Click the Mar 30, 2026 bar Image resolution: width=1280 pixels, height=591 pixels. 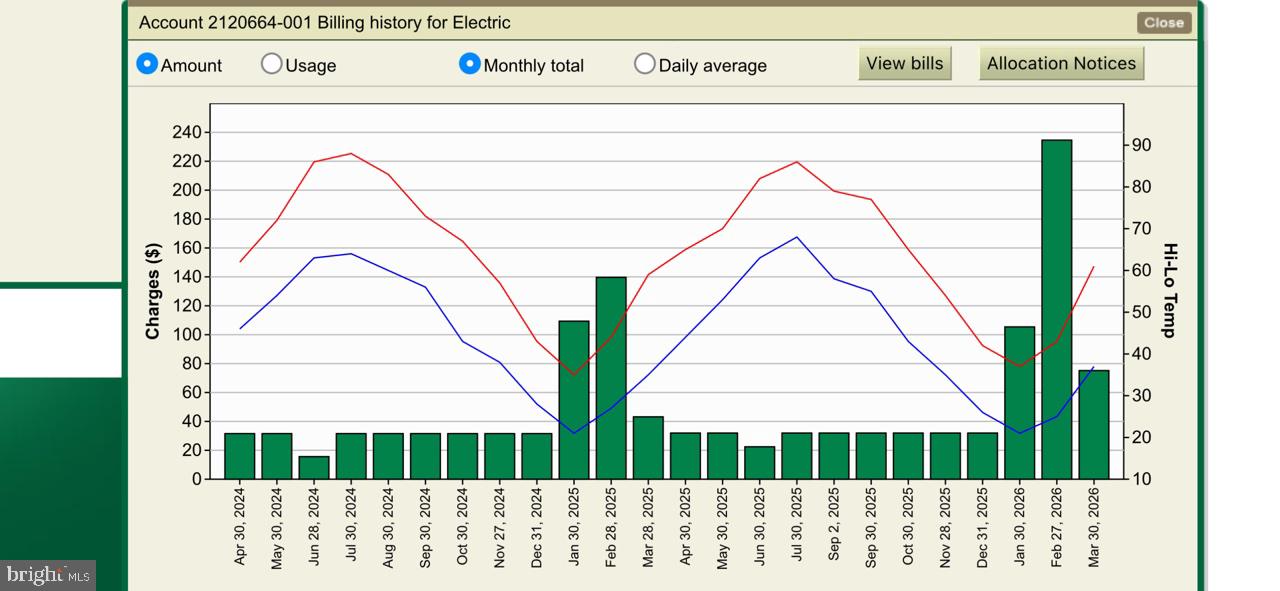(x=1093, y=425)
